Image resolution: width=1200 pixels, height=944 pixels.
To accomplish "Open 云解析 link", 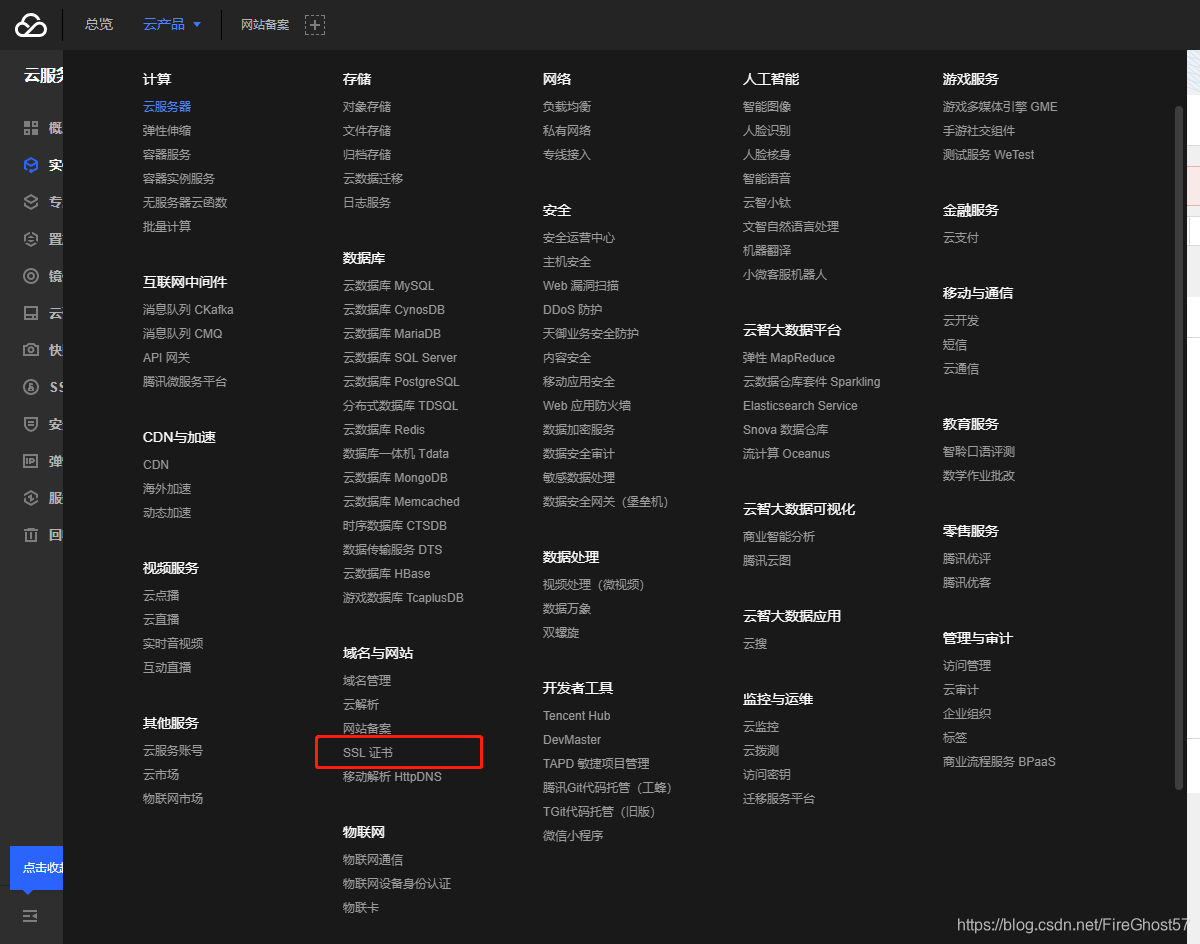I will [361, 704].
